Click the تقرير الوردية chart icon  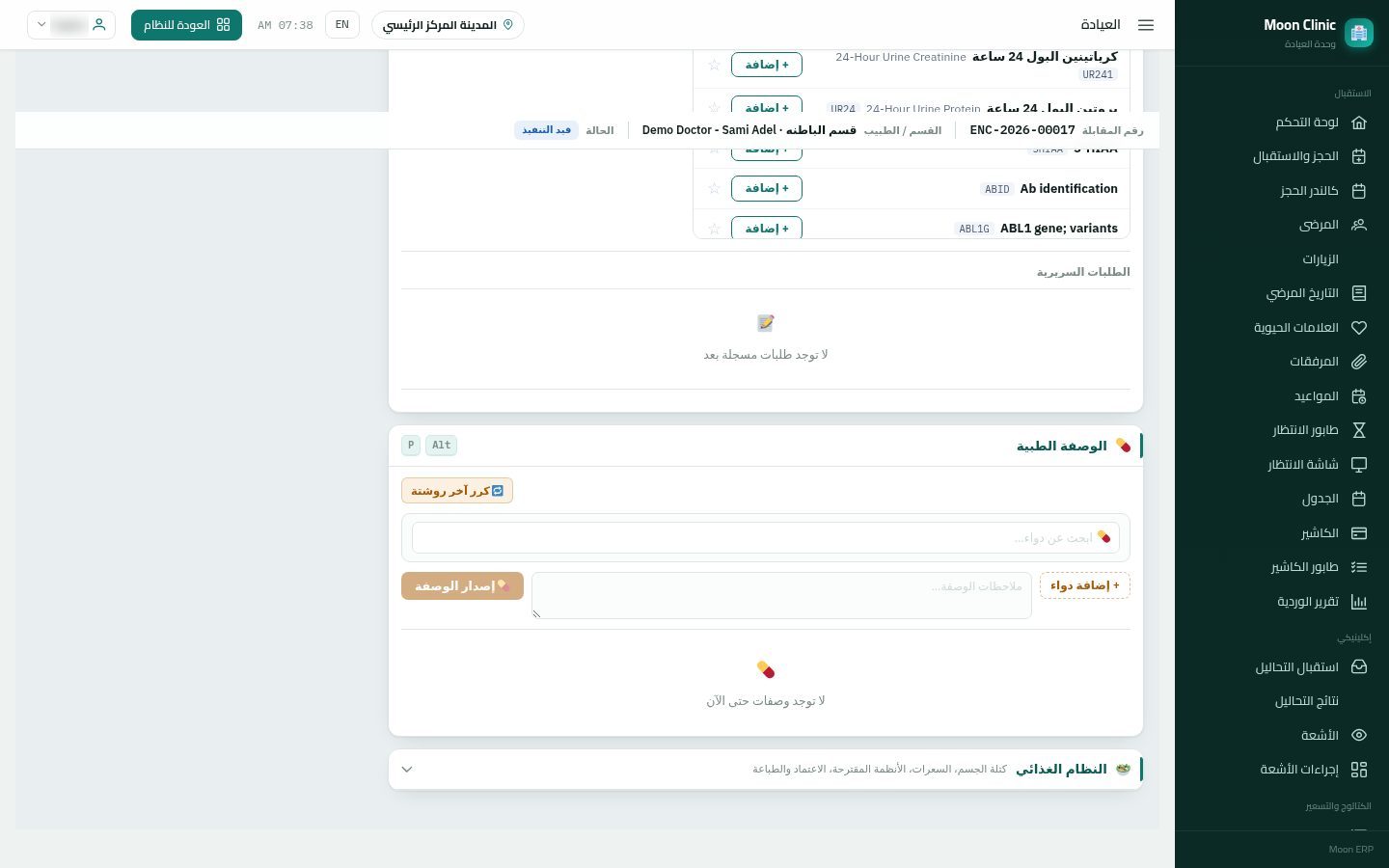(1359, 602)
